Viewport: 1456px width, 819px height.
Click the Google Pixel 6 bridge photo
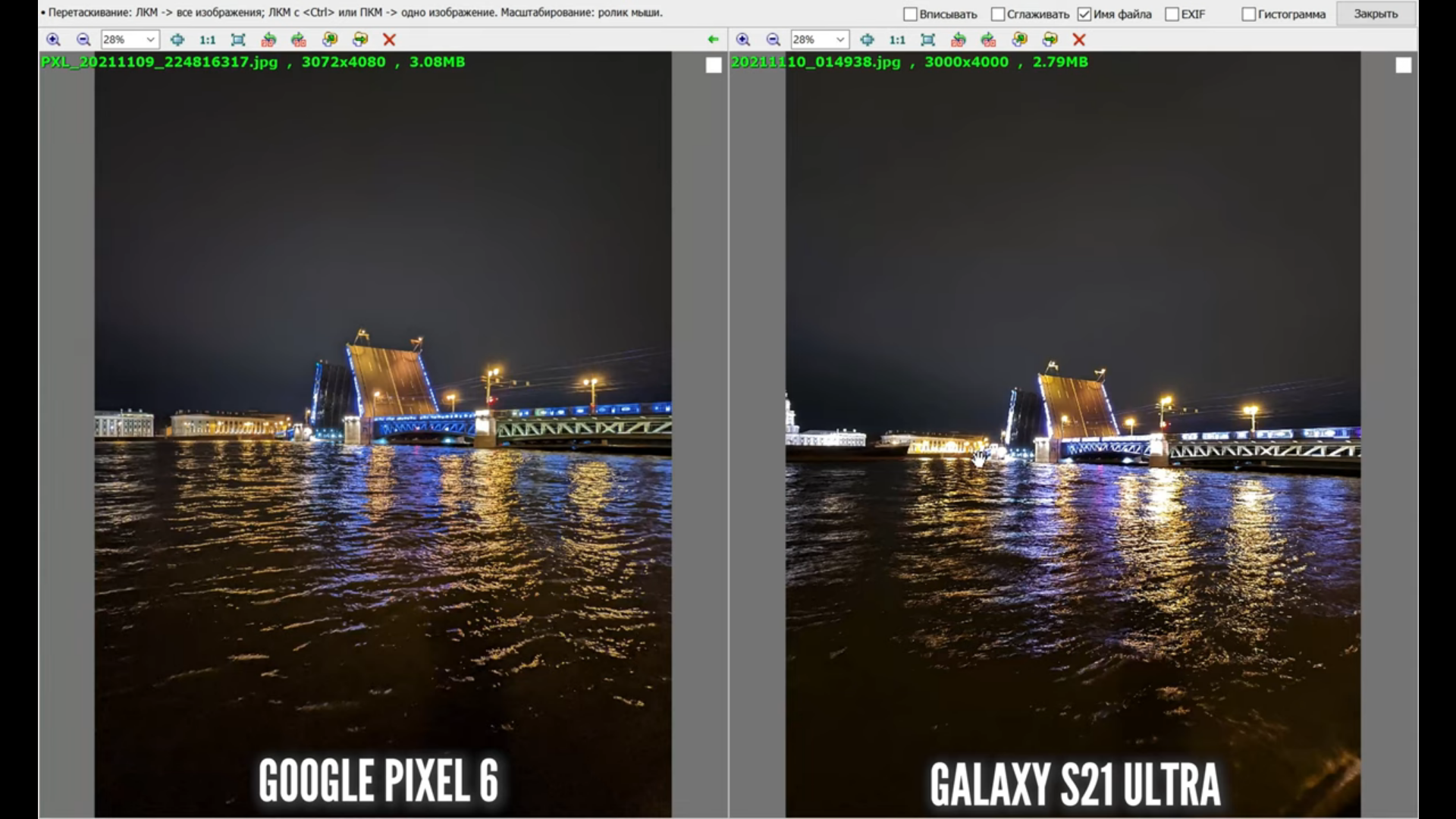[x=383, y=435]
